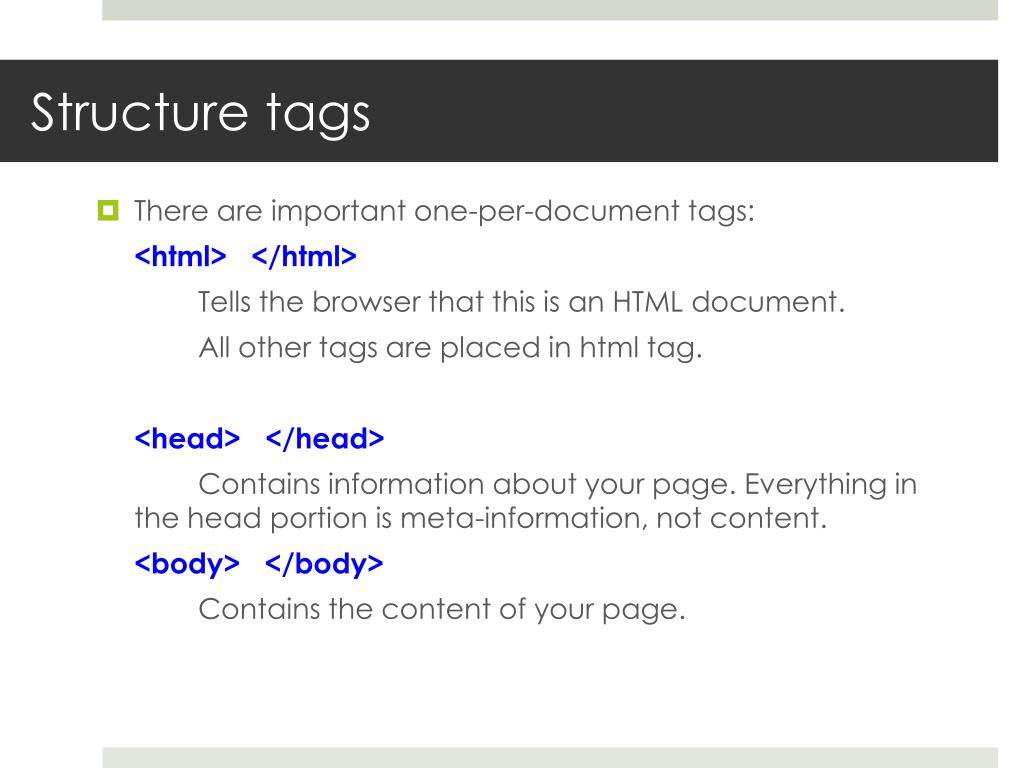Click the gray bar at slide bottom

(x=550, y=758)
